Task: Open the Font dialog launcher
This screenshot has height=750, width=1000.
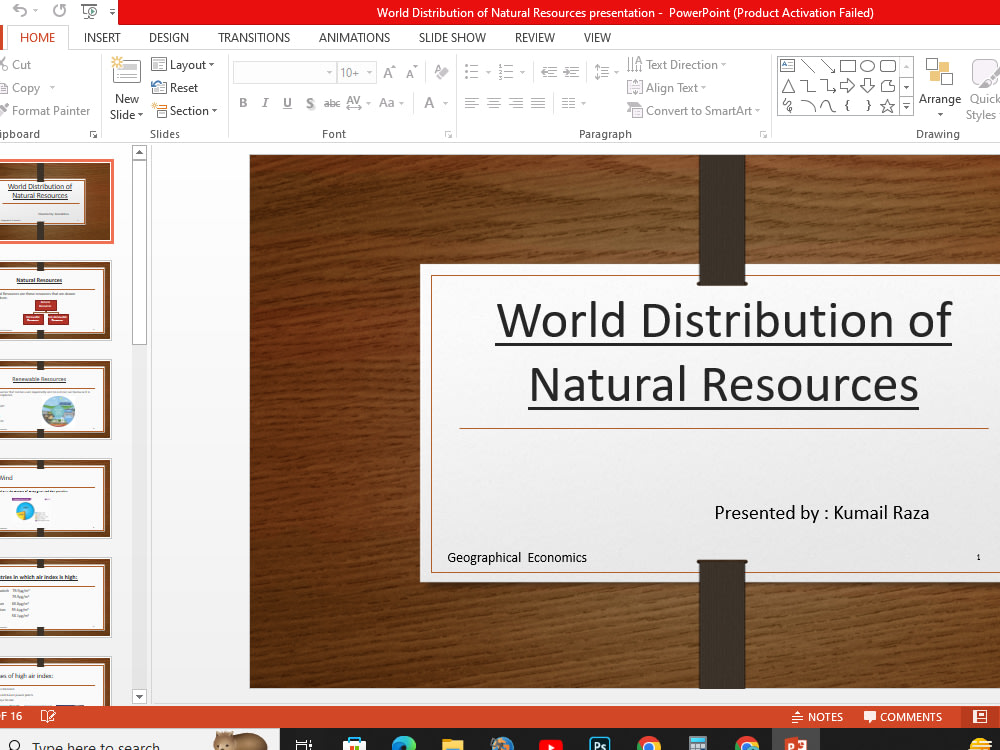Action: pyautogui.click(x=448, y=135)
